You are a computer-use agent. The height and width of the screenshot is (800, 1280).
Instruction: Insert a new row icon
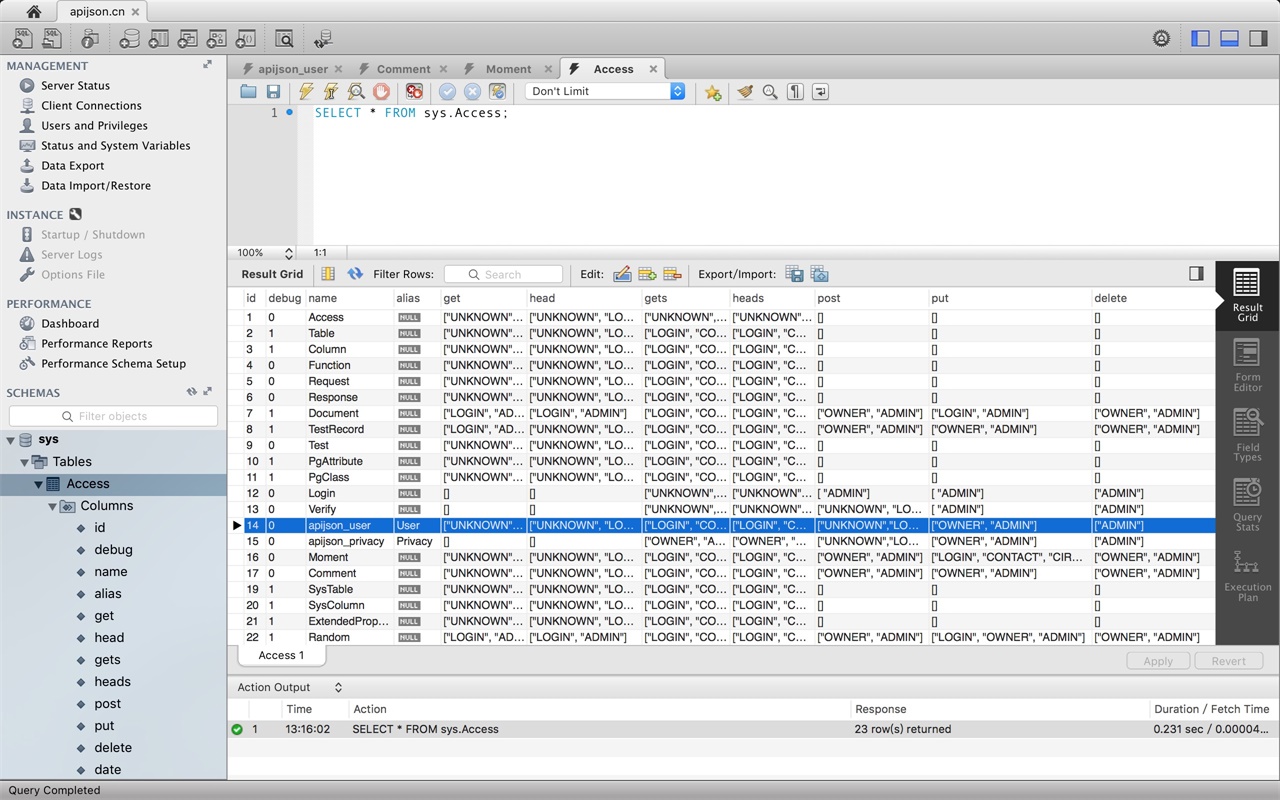[x=647, y=274]
